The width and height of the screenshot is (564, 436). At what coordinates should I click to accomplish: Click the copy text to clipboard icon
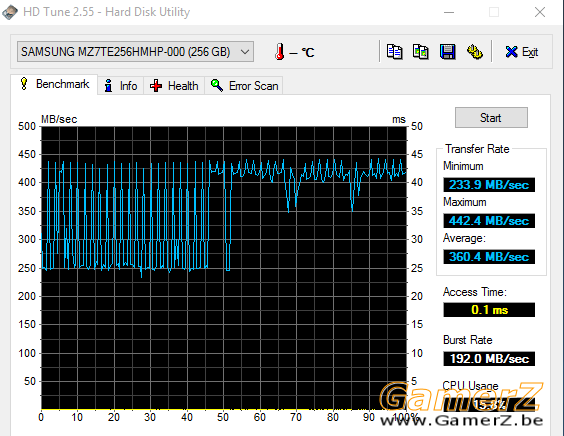pos(395,52)
